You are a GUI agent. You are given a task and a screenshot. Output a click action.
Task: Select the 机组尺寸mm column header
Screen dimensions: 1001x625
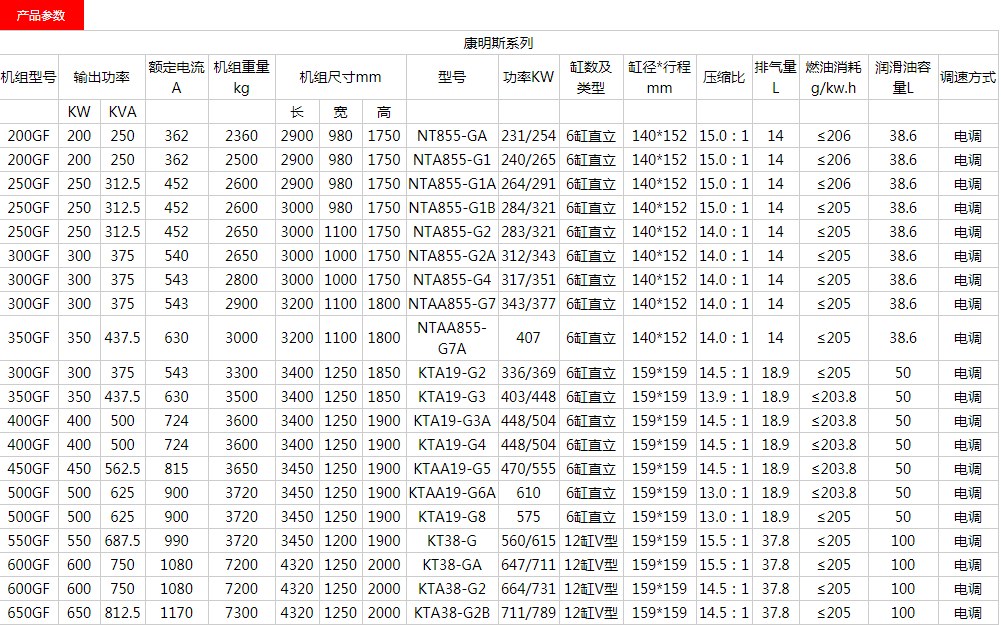tap(340, 77)
